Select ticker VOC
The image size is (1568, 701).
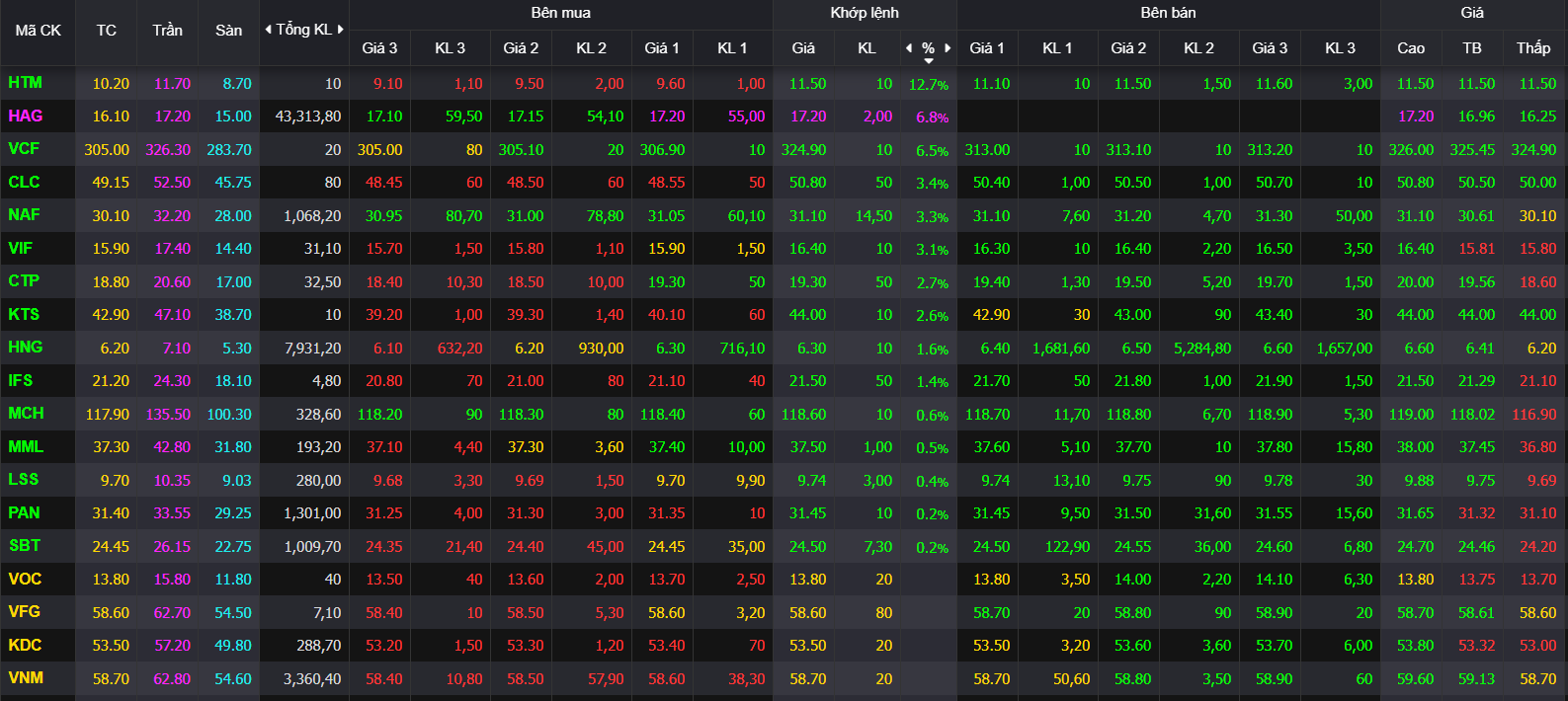[25, 579]
